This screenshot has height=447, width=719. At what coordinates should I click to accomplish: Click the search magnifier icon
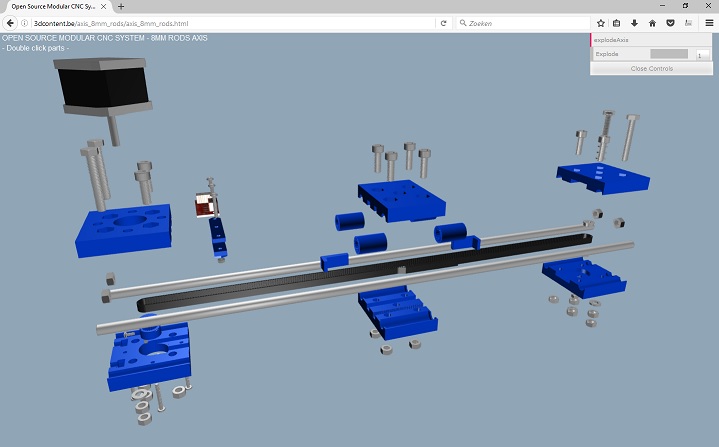click(x=463, y=23)
